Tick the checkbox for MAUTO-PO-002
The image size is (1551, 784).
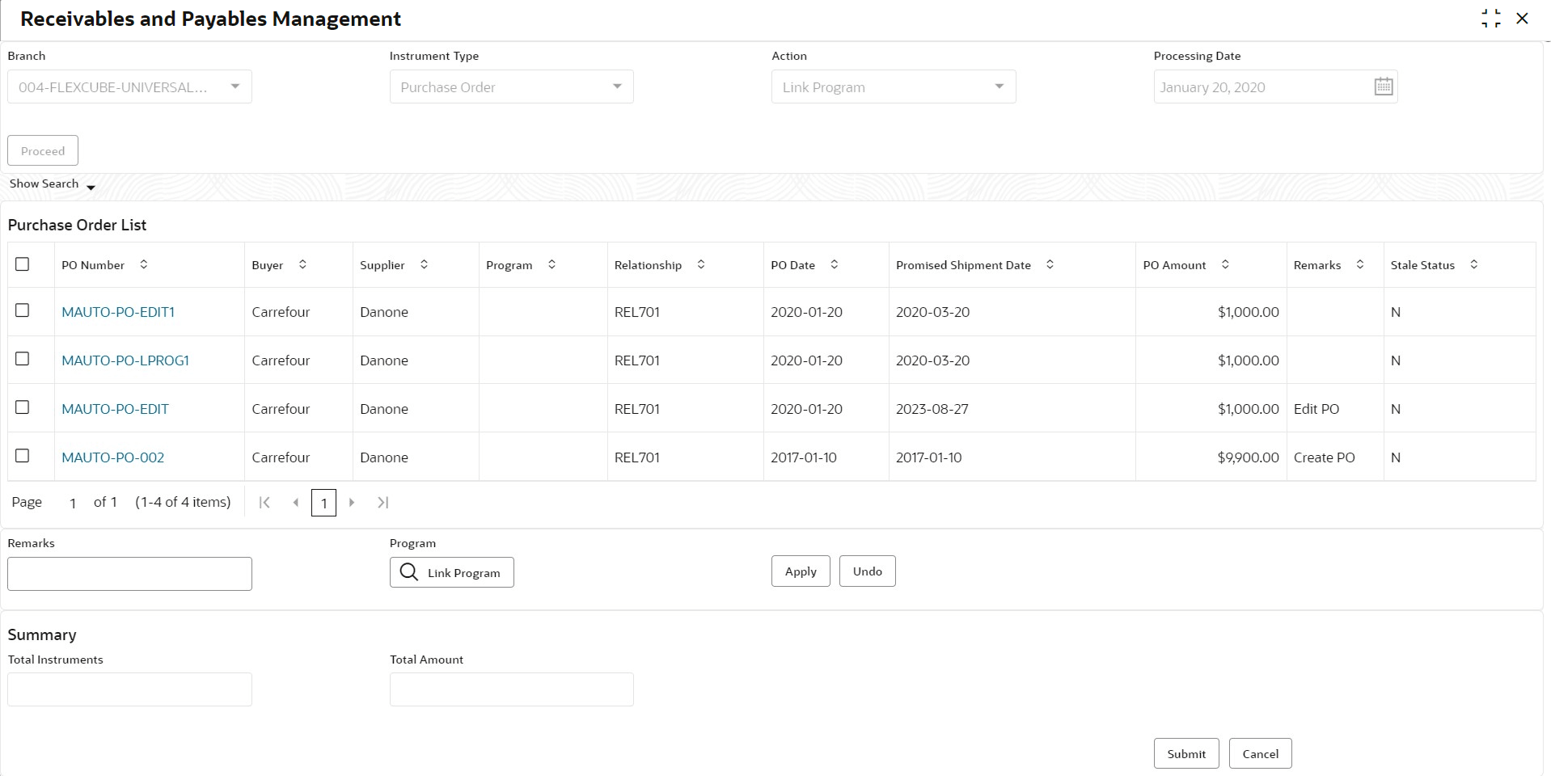pyautogui.click(x=23, y=456)
